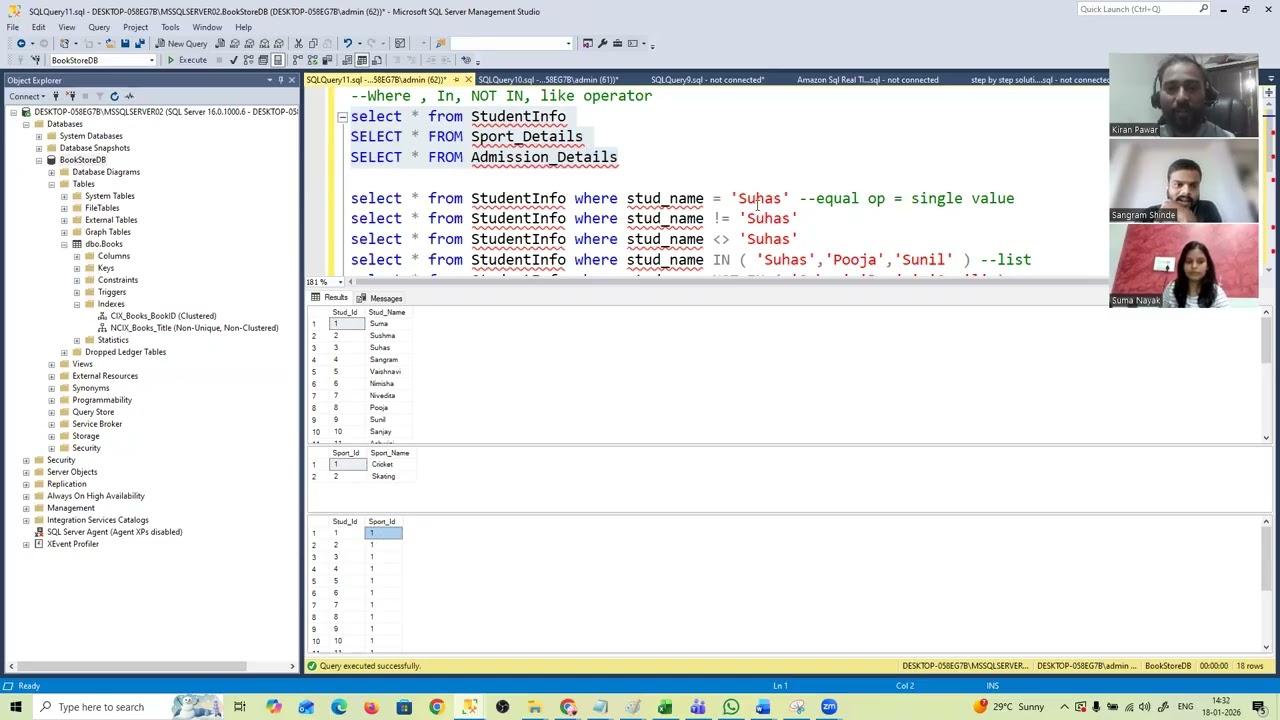Run the query with the Execute button
Screen dimensions: 1280x720
click(x=187, y=60)
